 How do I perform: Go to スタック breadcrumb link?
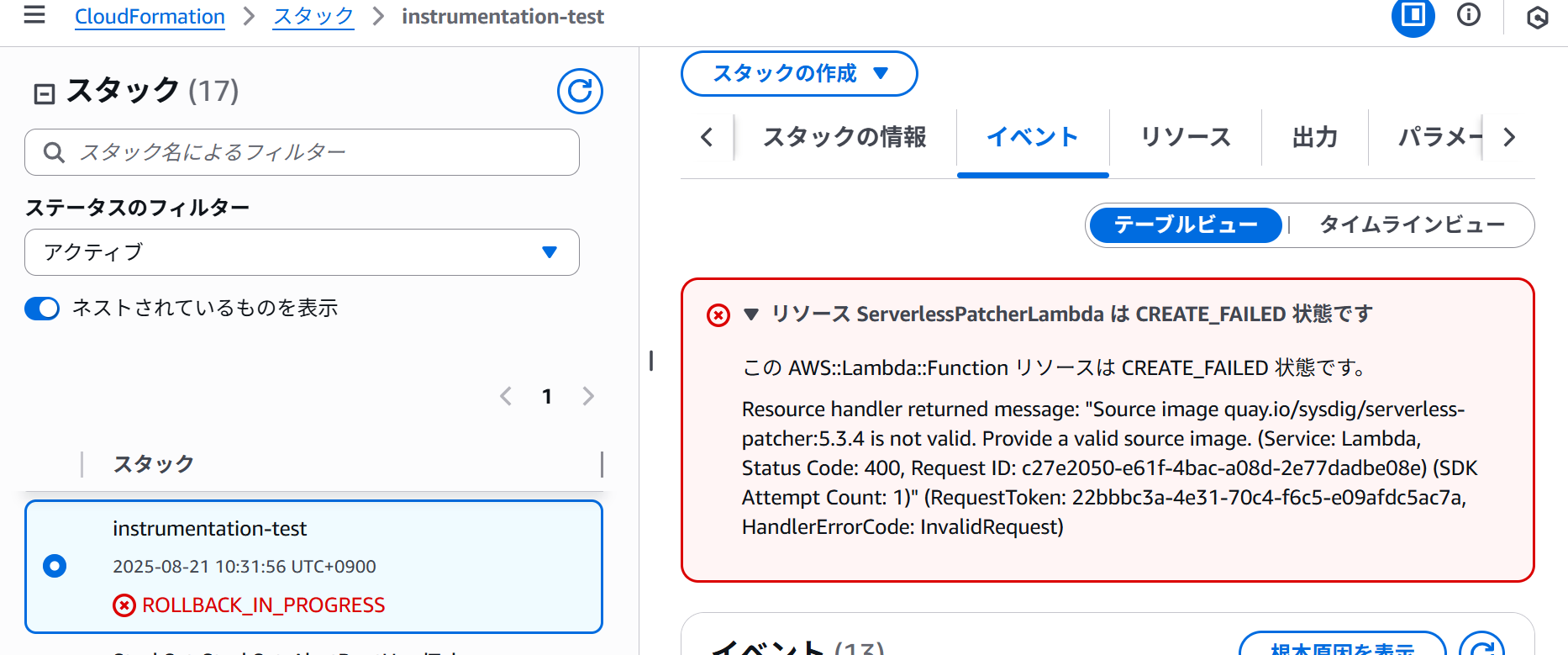click(x=313, y=17)
